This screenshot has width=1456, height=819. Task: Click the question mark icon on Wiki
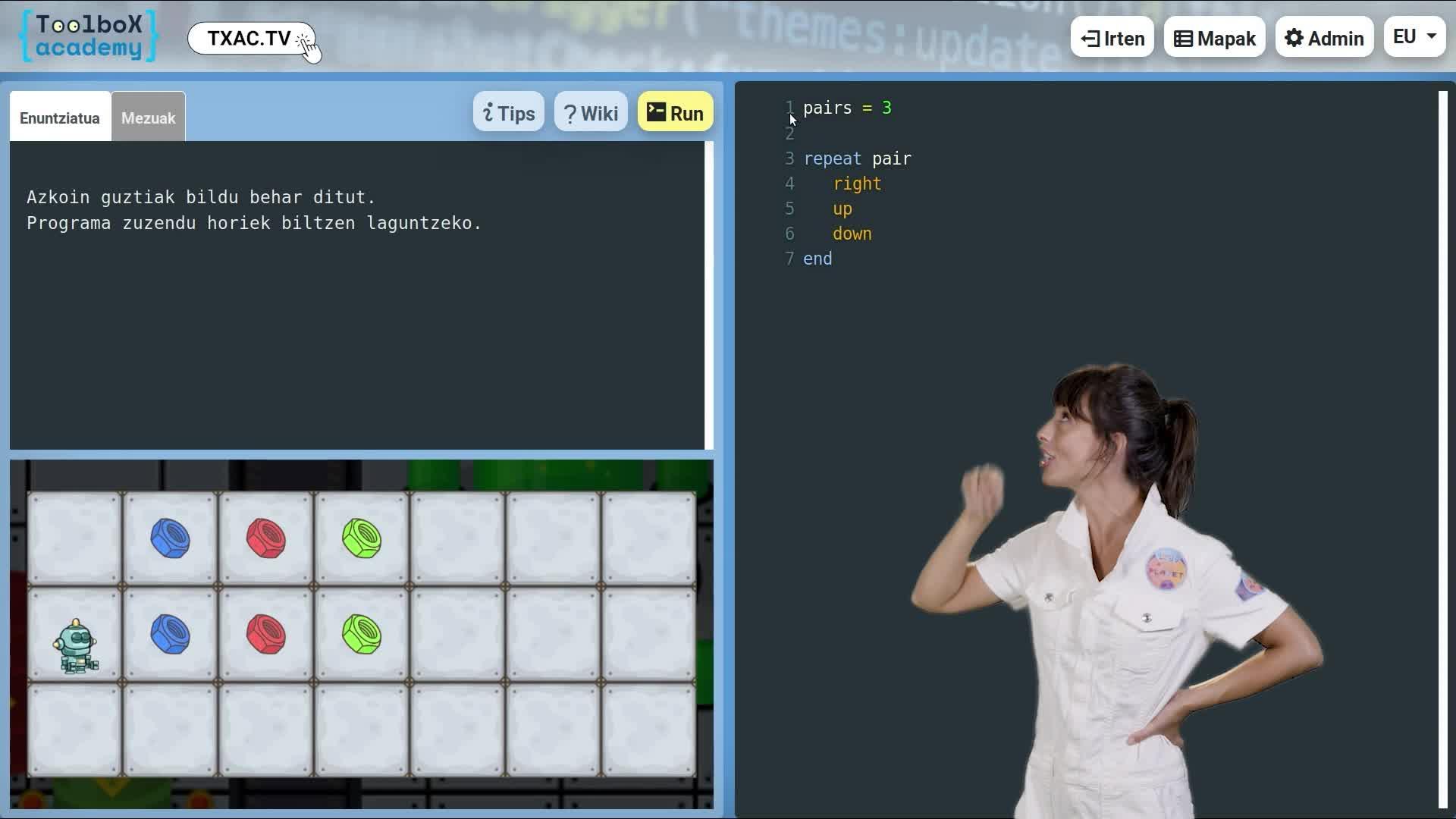pos(570,114)
